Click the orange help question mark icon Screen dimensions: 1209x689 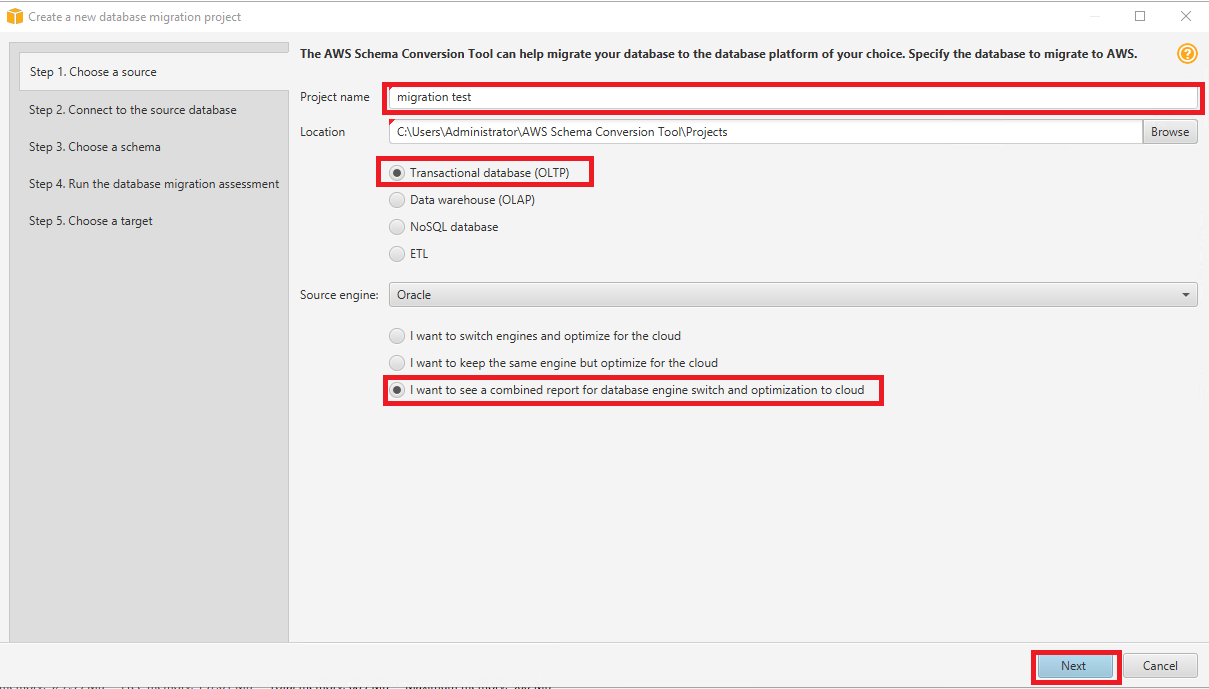pos(1187,54)
